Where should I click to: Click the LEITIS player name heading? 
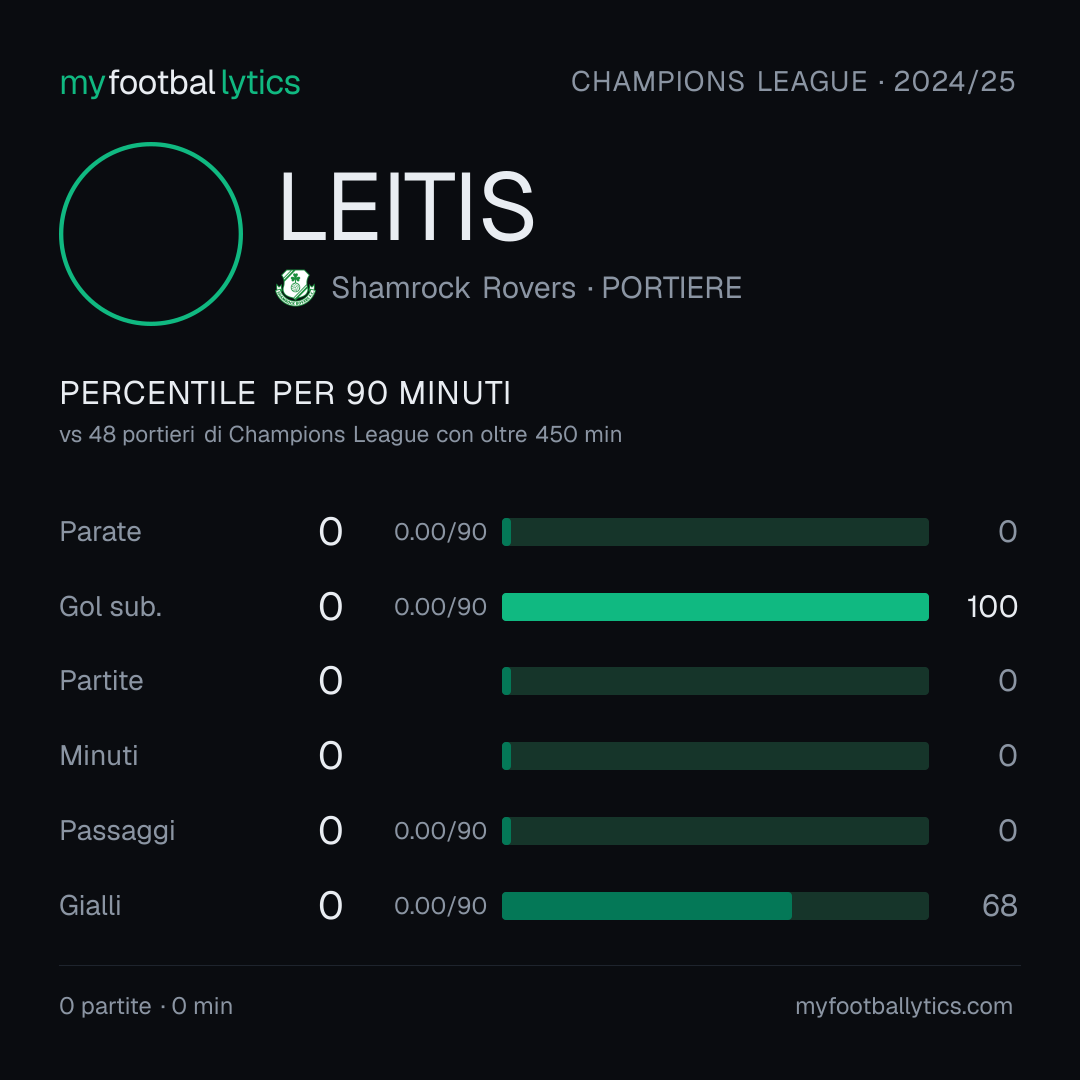click(x=406, y=207)
